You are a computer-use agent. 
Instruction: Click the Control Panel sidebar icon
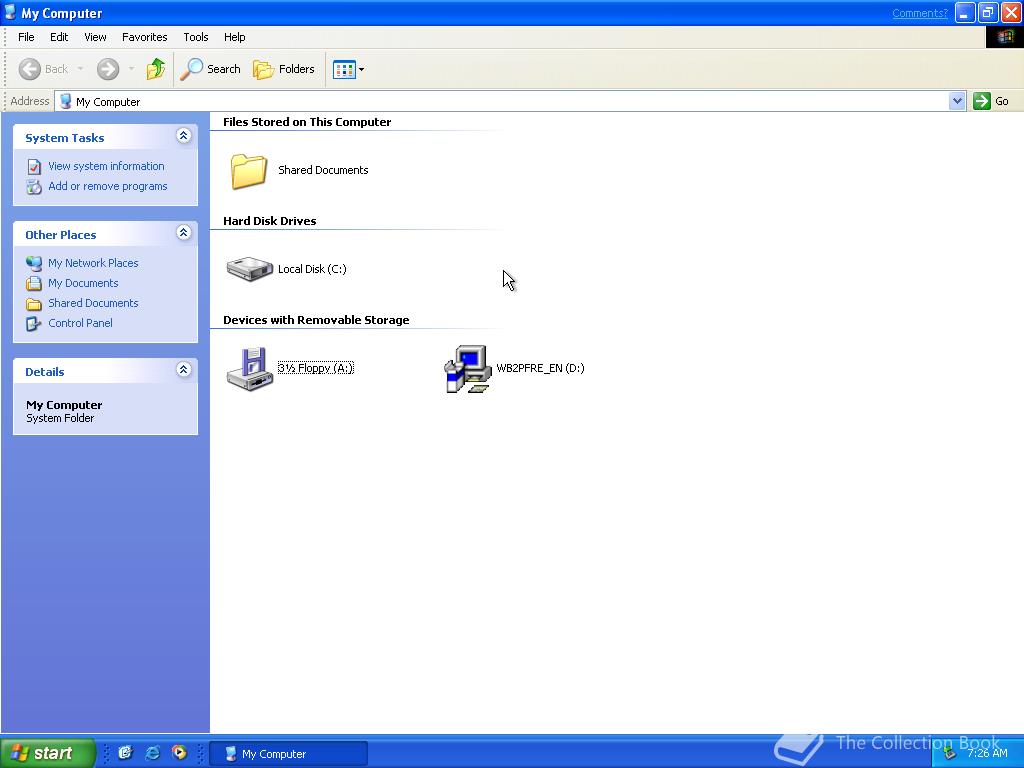tap(34, 323)
